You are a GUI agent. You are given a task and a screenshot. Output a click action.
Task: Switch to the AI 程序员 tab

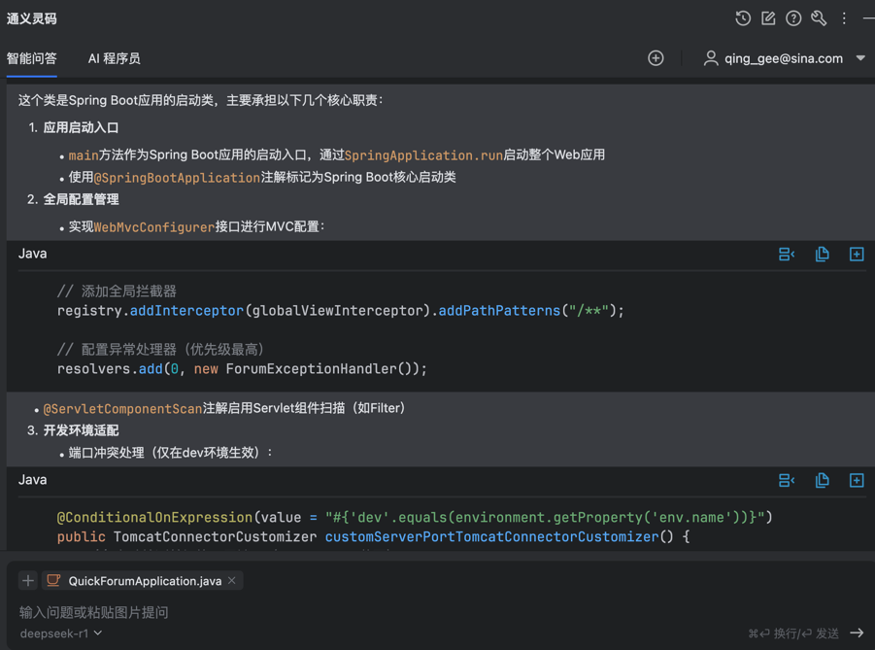[114, 59]
